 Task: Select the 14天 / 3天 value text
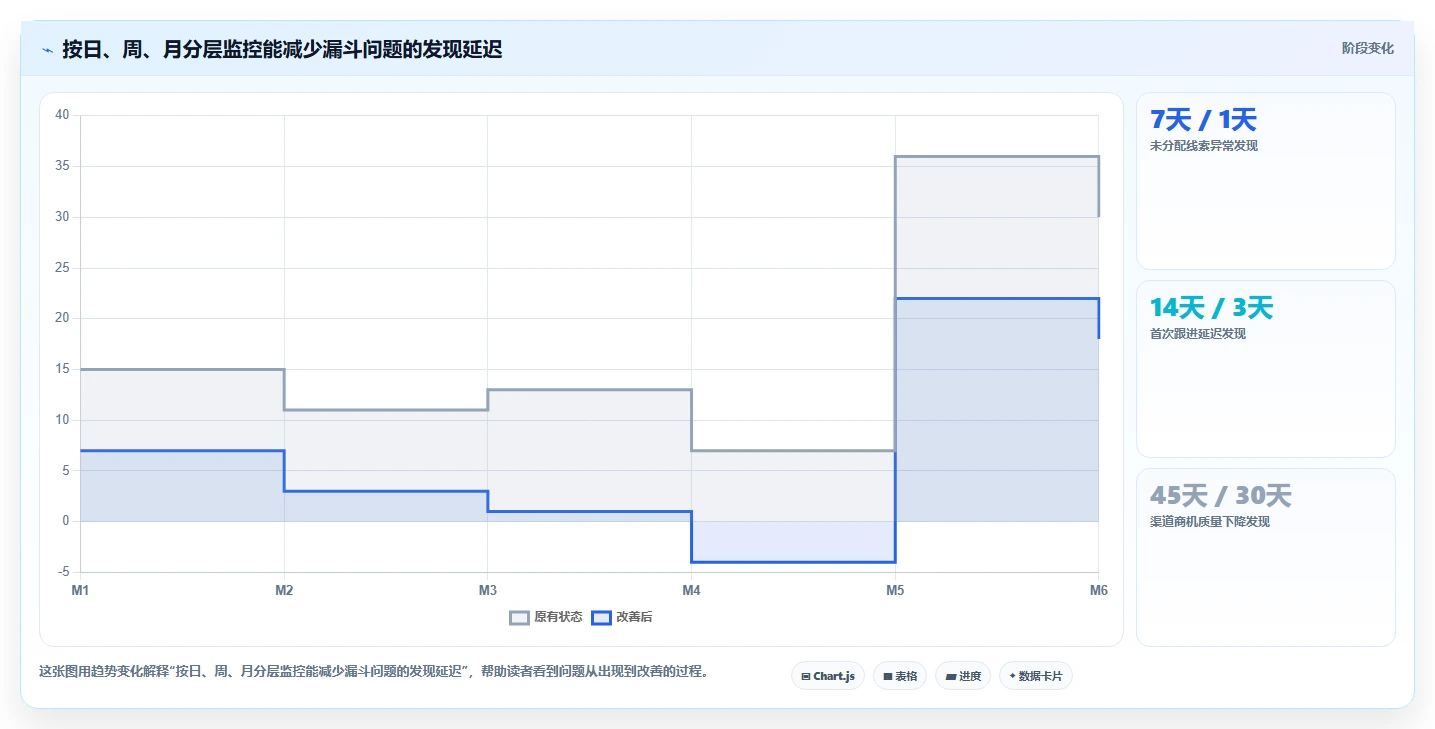click(1211, 308)
